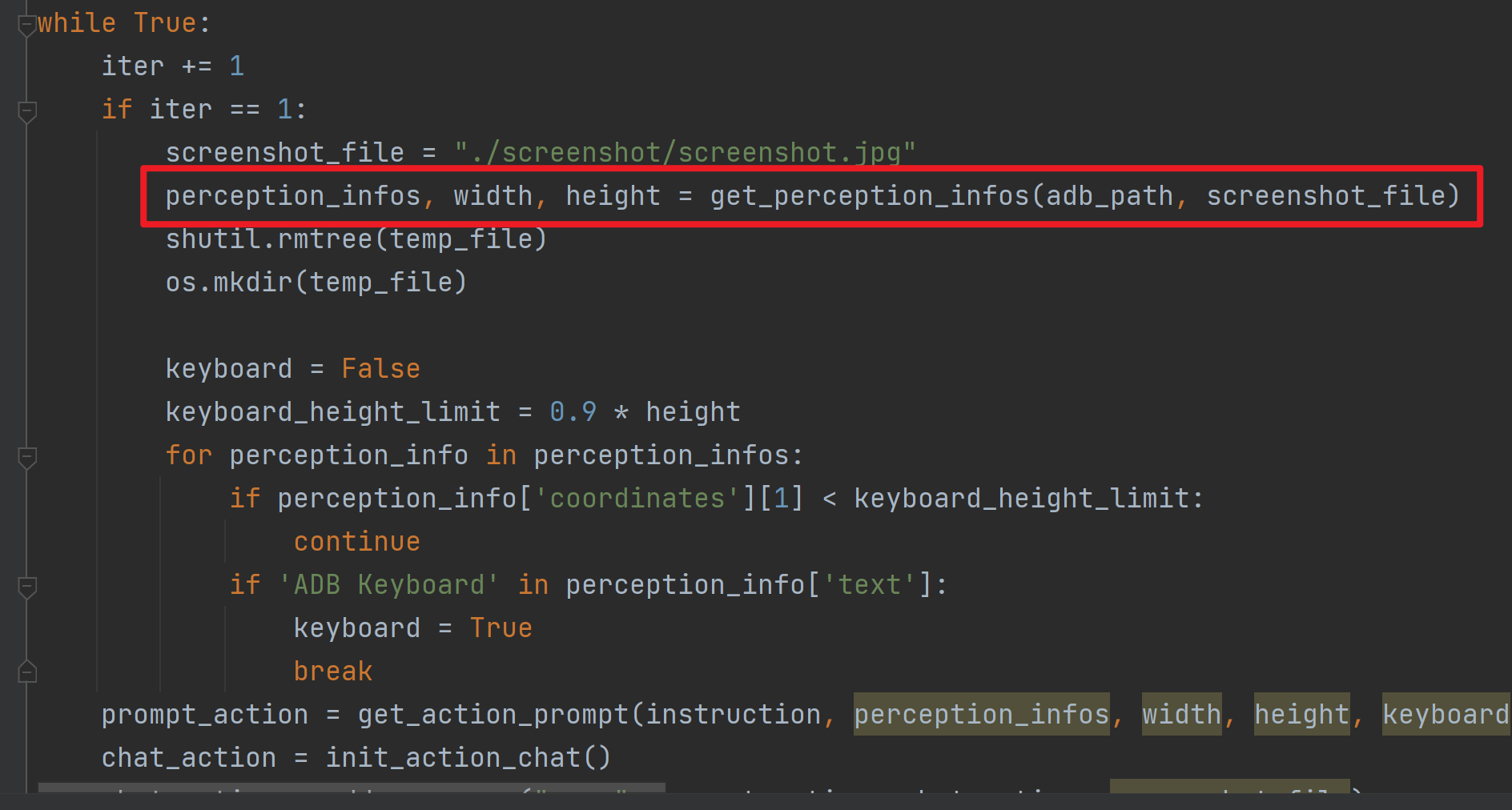Click the shutil.rmtree call
The width and height of the screenshot is (1512, 810).
coord(356,239)
